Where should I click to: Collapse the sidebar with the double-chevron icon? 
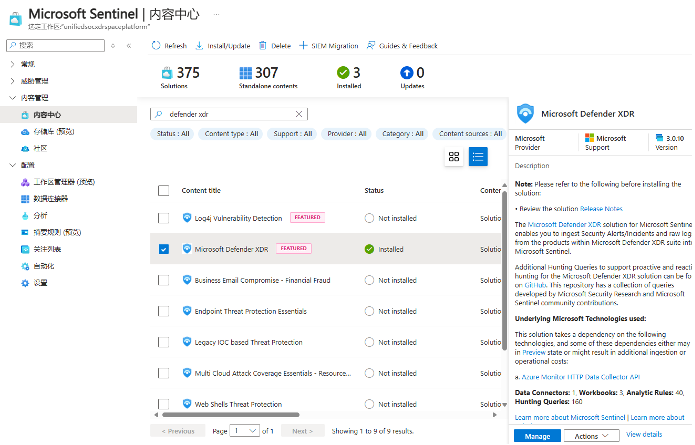129,46
